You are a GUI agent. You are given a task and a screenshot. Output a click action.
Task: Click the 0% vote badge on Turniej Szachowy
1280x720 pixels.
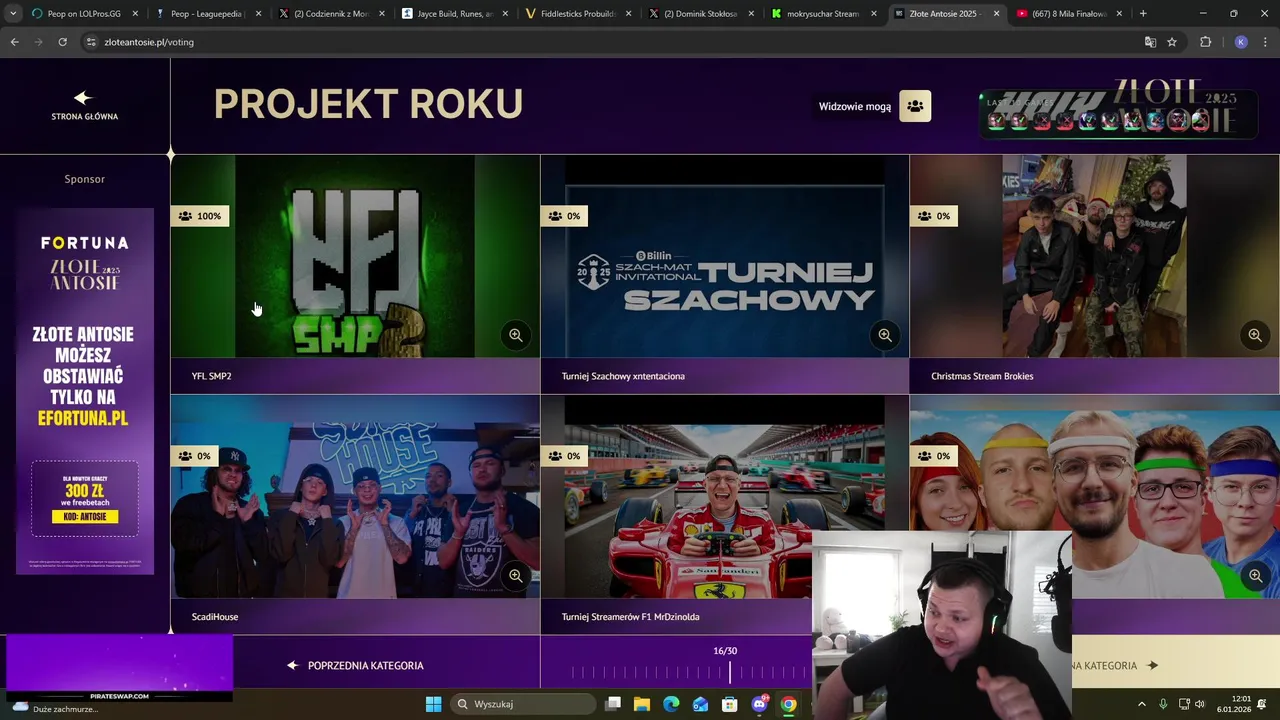click(x=565, y=216)
